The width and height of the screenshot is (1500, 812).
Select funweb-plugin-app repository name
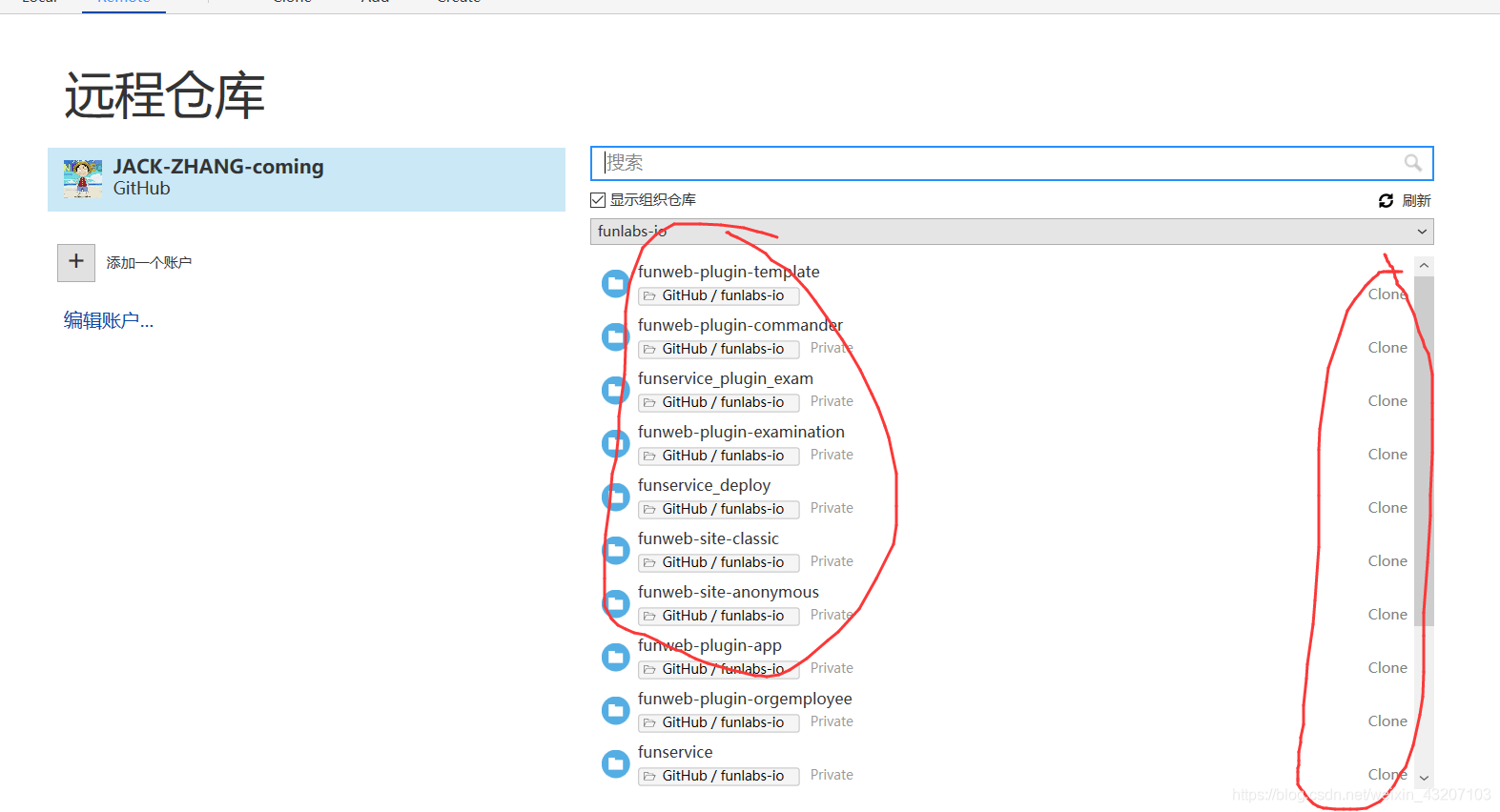[x=709, y=645]
